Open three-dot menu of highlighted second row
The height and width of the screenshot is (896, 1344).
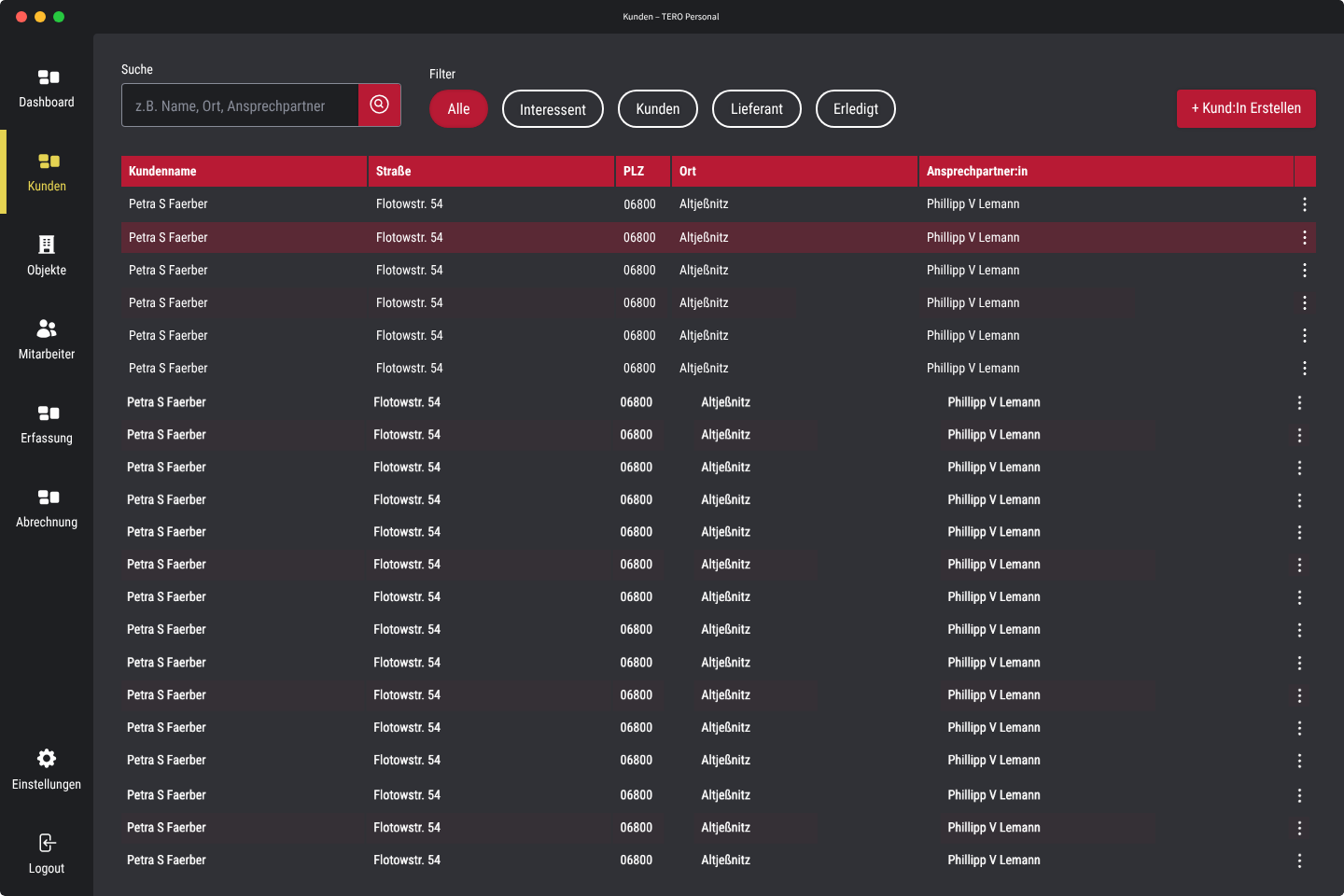click(x=1304, y=238)
